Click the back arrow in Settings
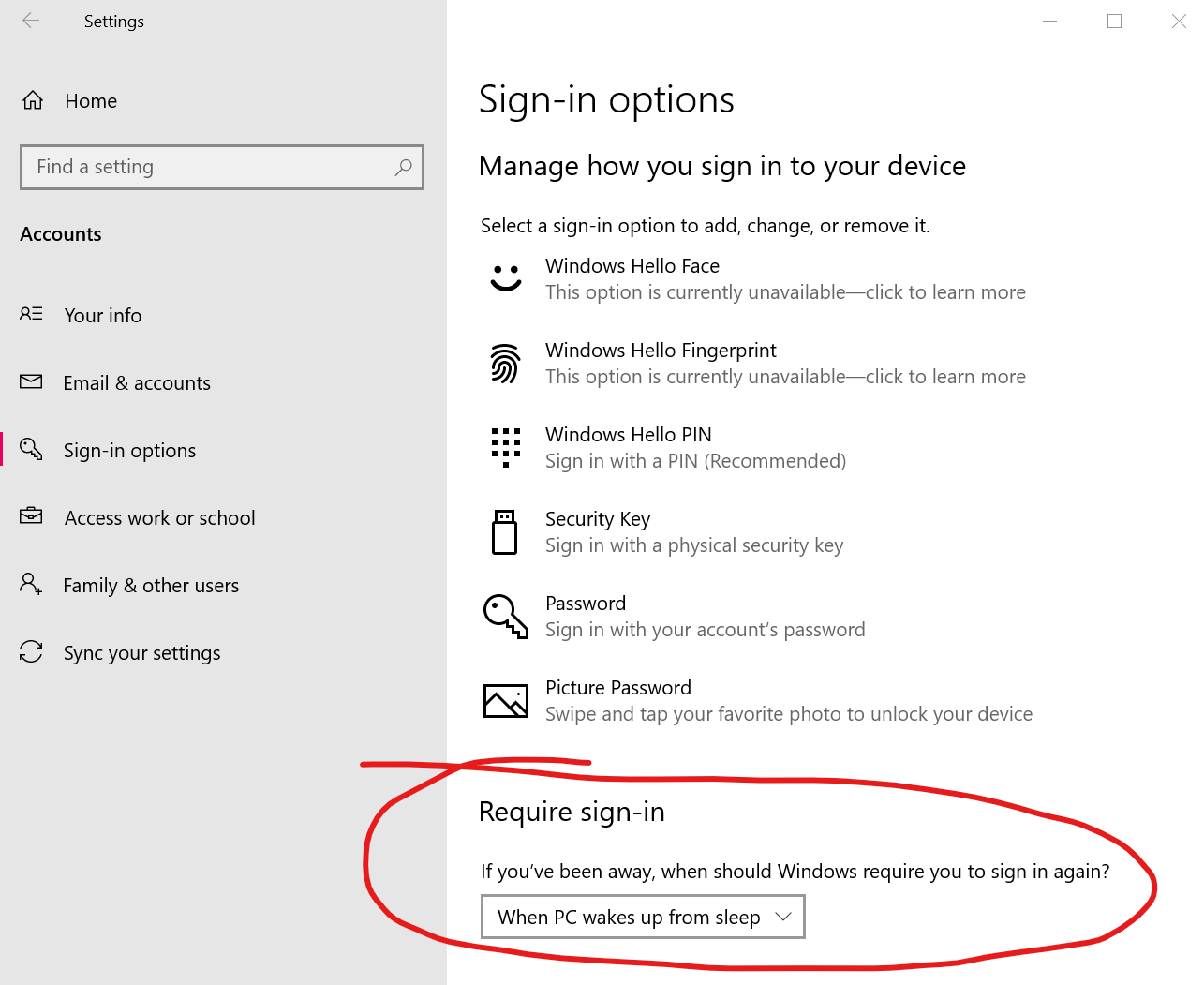Screen dimensions: 1204x985 (31, 21)
